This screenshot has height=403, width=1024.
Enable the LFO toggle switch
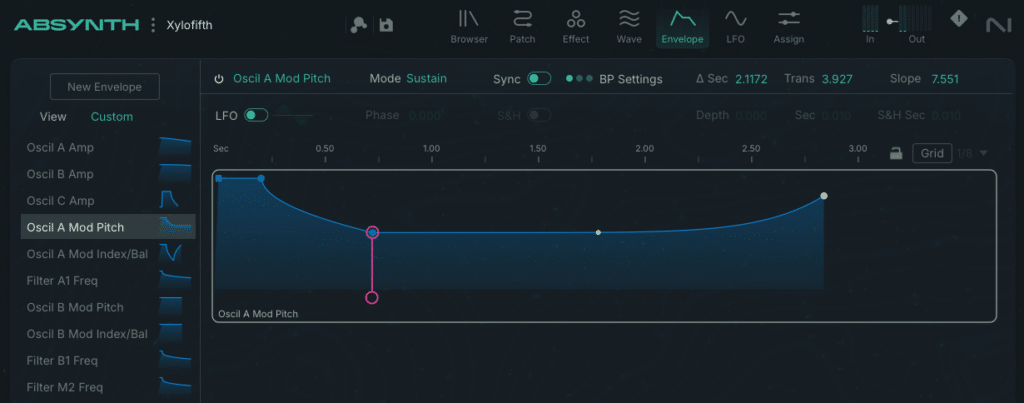(256, 115)
